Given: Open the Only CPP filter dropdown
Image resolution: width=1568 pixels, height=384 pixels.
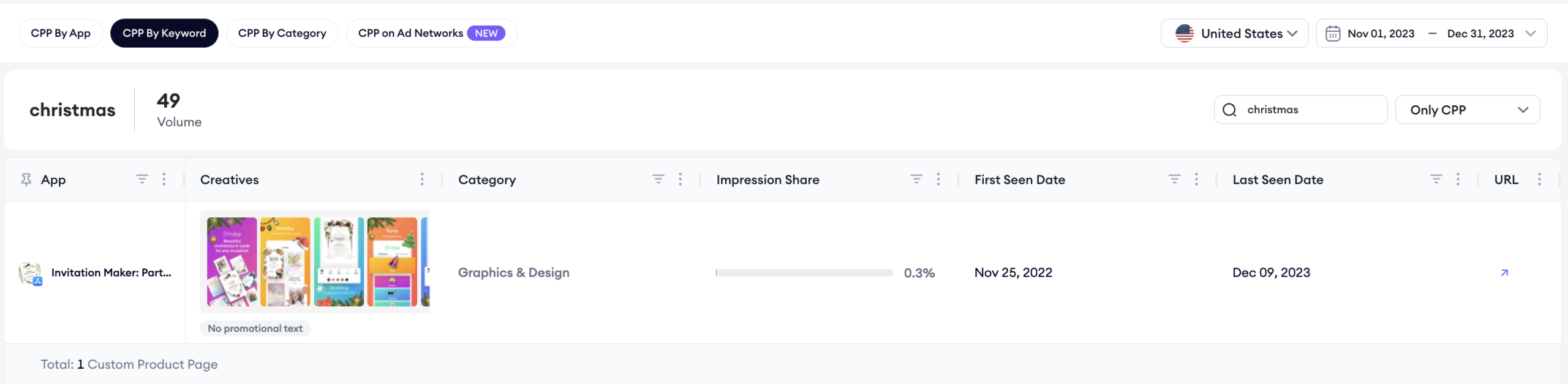Looking at the screenshot, I should pos(1468,110).
